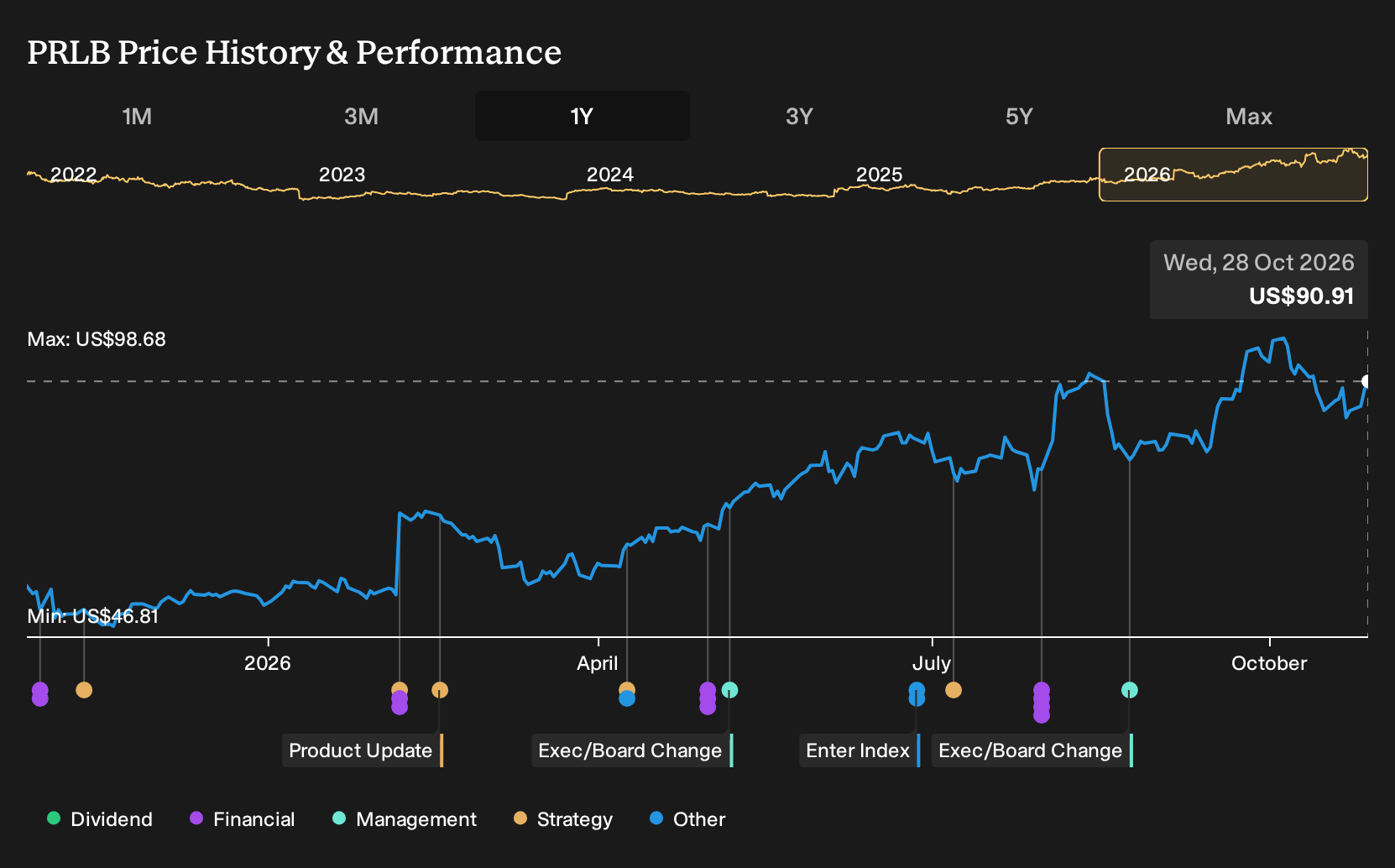Toggle the Strategy legend filter
Viewport: 1395px width, 868px height.
click(563, 818)
